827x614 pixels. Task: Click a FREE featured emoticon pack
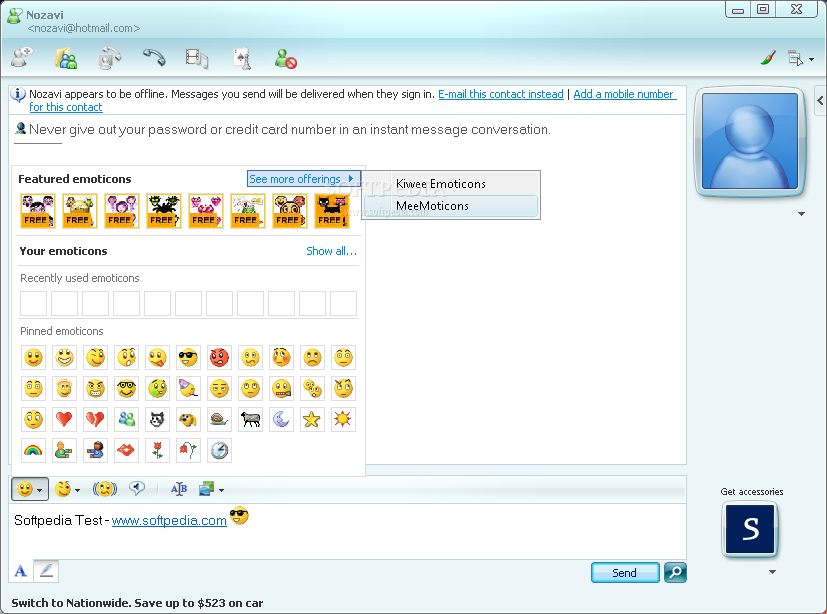coord(37,211)
